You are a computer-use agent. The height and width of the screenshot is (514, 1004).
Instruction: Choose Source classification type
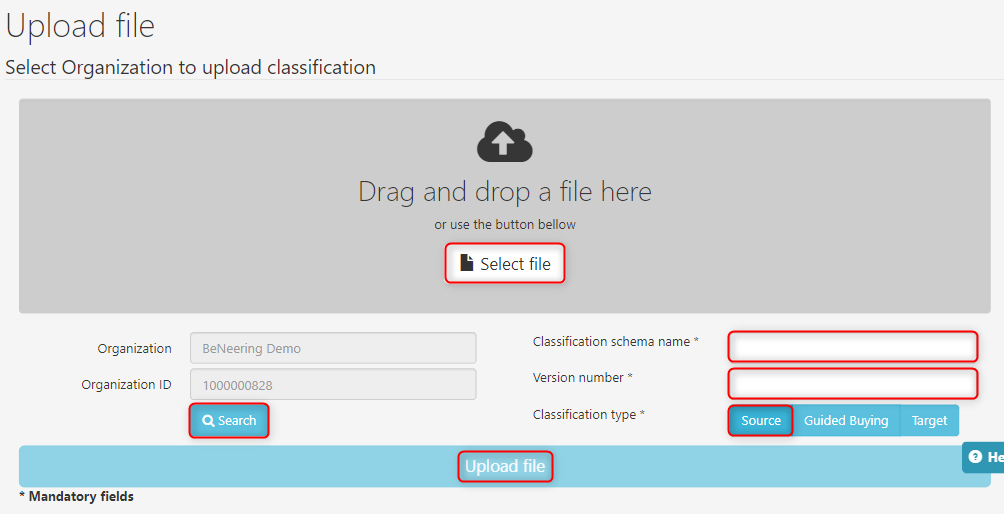pyautogui.click(x=760, y=420)
